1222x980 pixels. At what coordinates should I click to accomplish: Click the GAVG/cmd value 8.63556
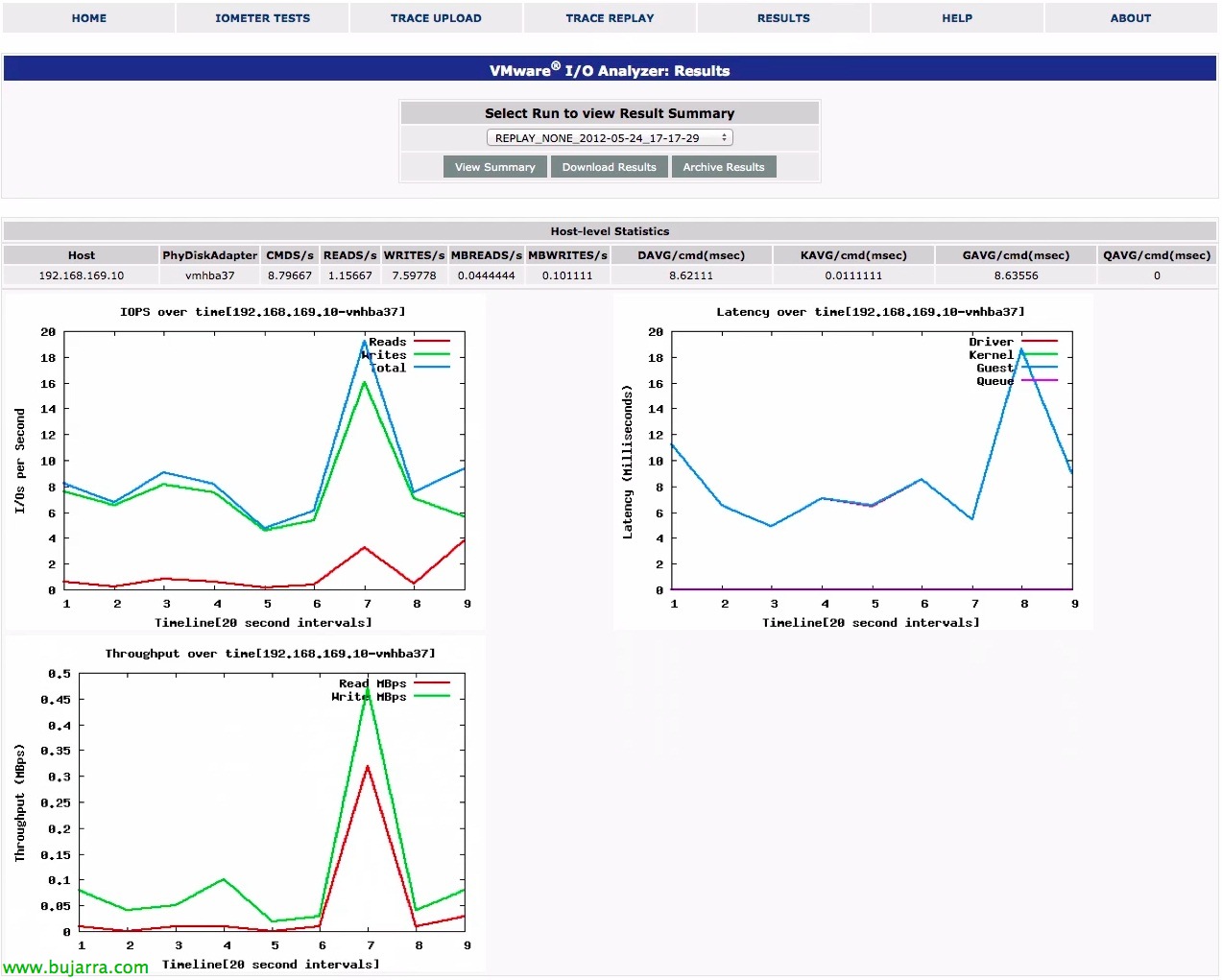point(1016,275)
